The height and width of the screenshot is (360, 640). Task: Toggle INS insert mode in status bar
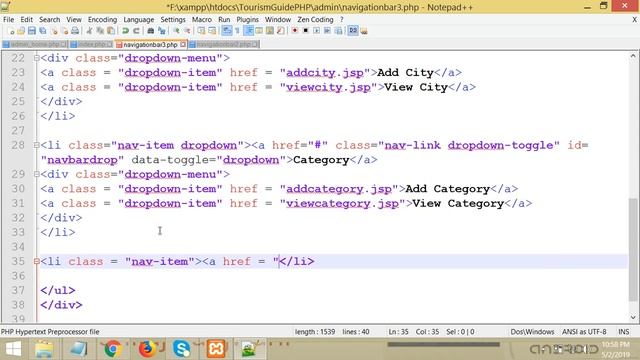click(x=624, y=332)
